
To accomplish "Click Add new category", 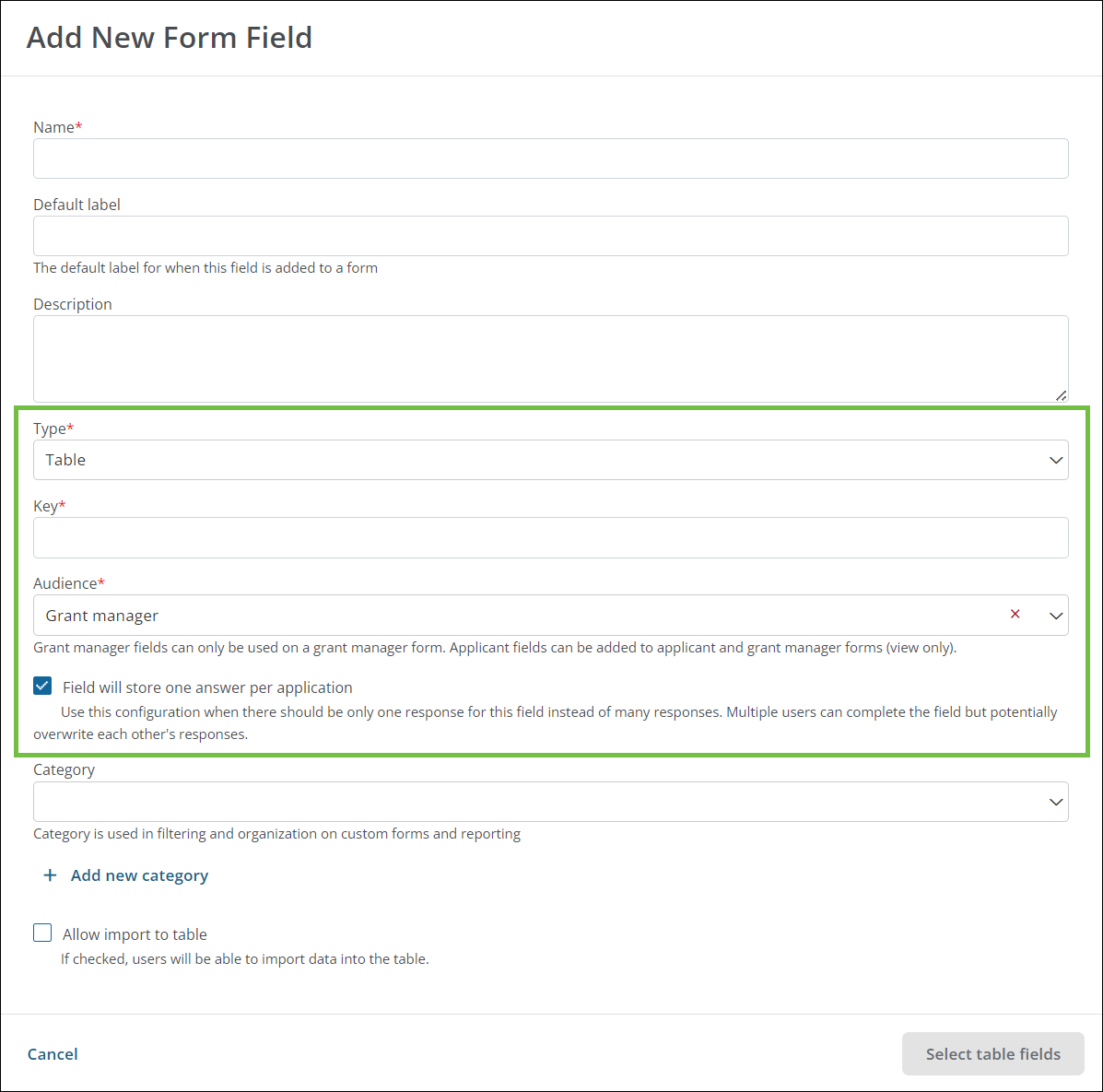I will tap(138, 875).
